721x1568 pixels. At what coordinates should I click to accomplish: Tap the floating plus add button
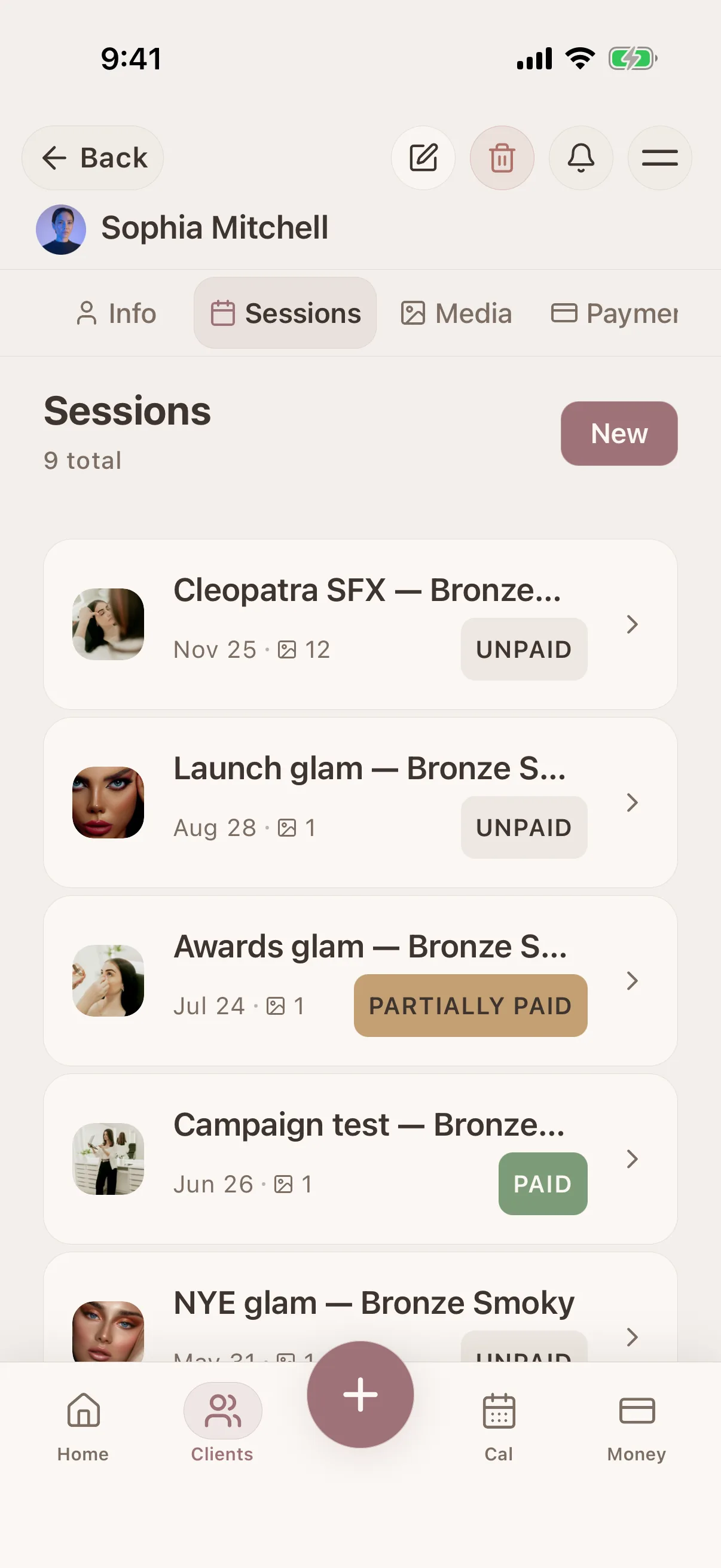coord(360,1394)
